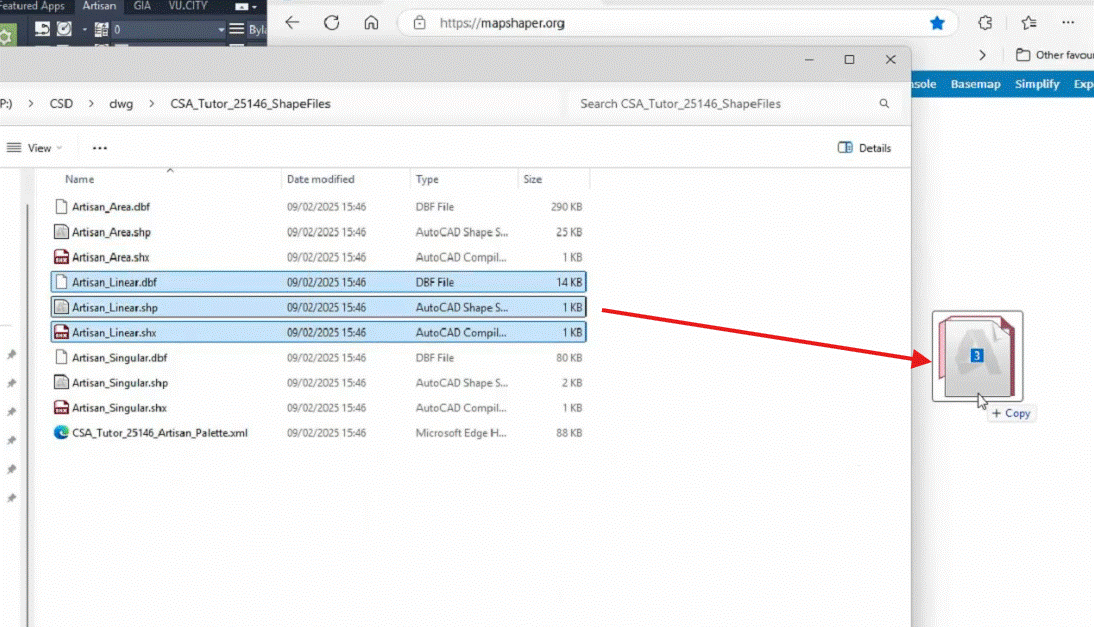Viewport: 1094px width, 627px height.
Task: Click the Basemap button in mapshaper
Action: coord(975,84)
